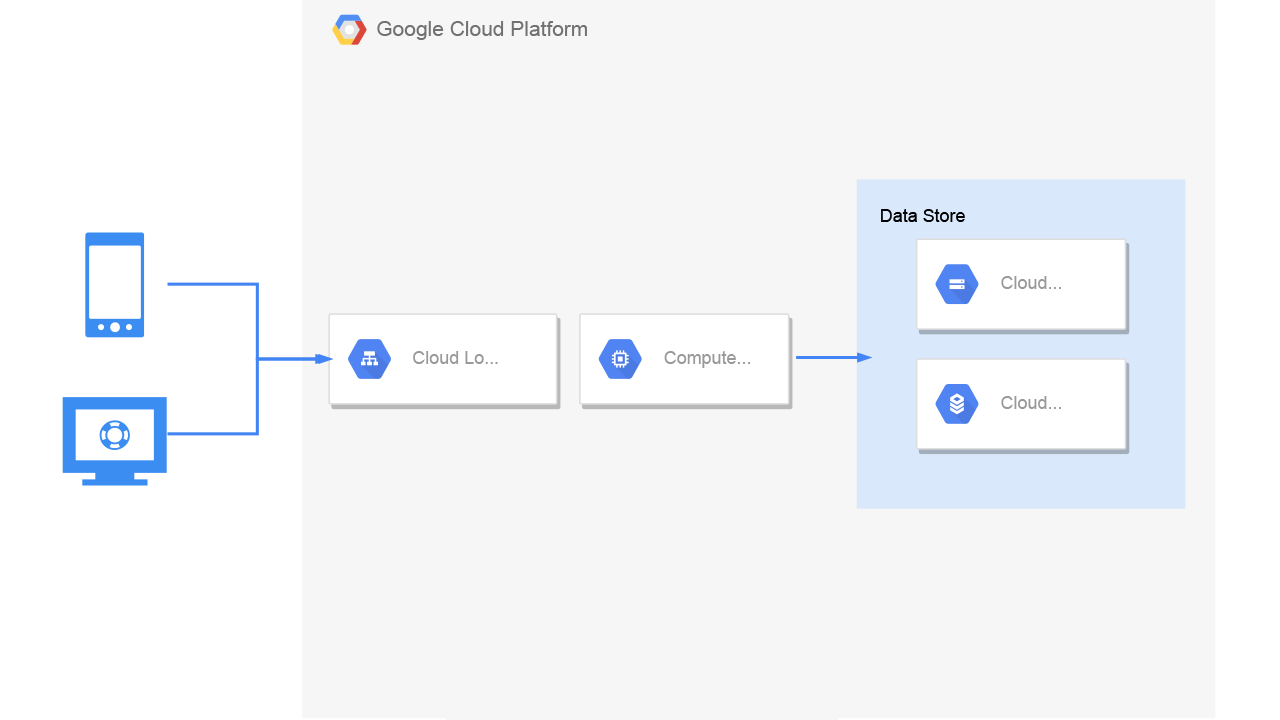
Task: Click the Google Cloud Platform hexagon logo
Action: pos(349,30)
